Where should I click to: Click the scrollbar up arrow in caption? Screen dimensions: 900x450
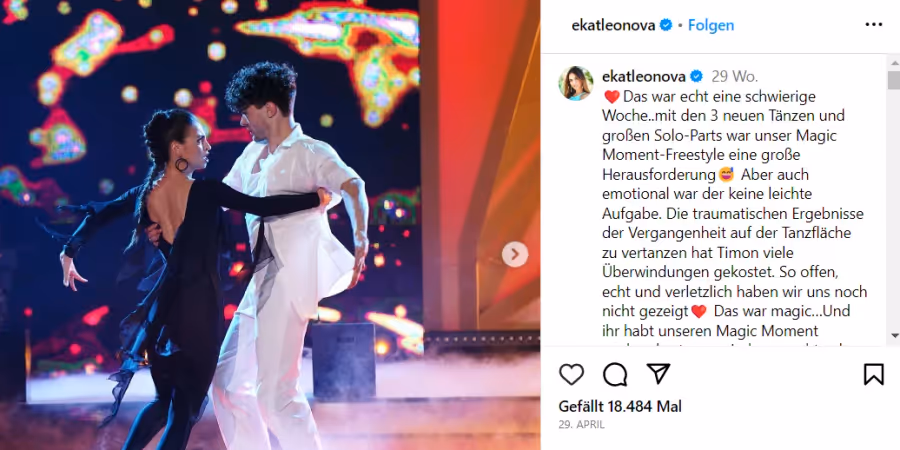coord(894,61)
